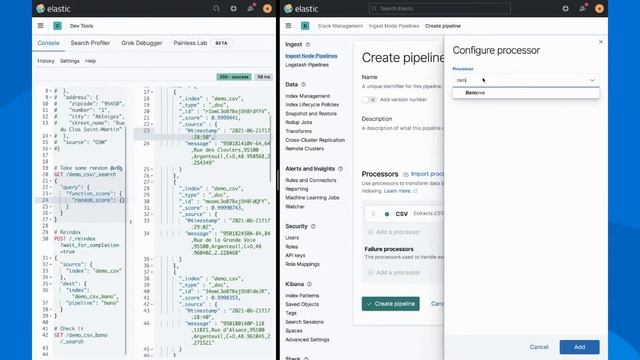Open search icon in Dev Tools header
640x360 pixels.
(x=216, y=9)
